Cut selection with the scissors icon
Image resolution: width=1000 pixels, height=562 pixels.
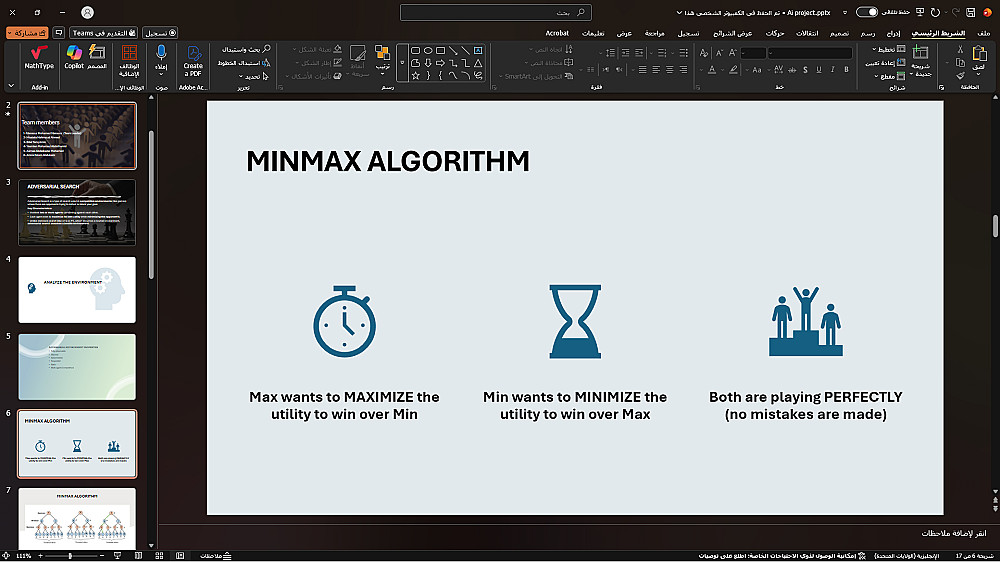pos(960,50)
